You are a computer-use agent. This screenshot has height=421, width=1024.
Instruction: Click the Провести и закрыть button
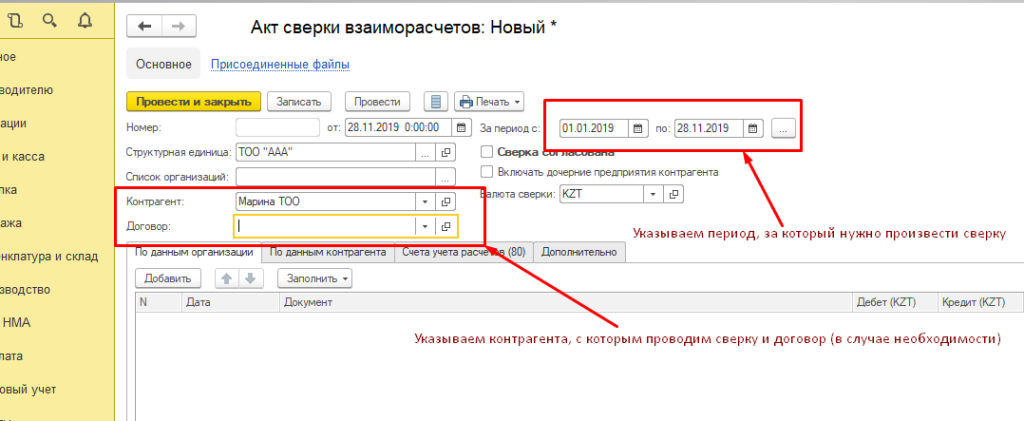click(194, 101)
